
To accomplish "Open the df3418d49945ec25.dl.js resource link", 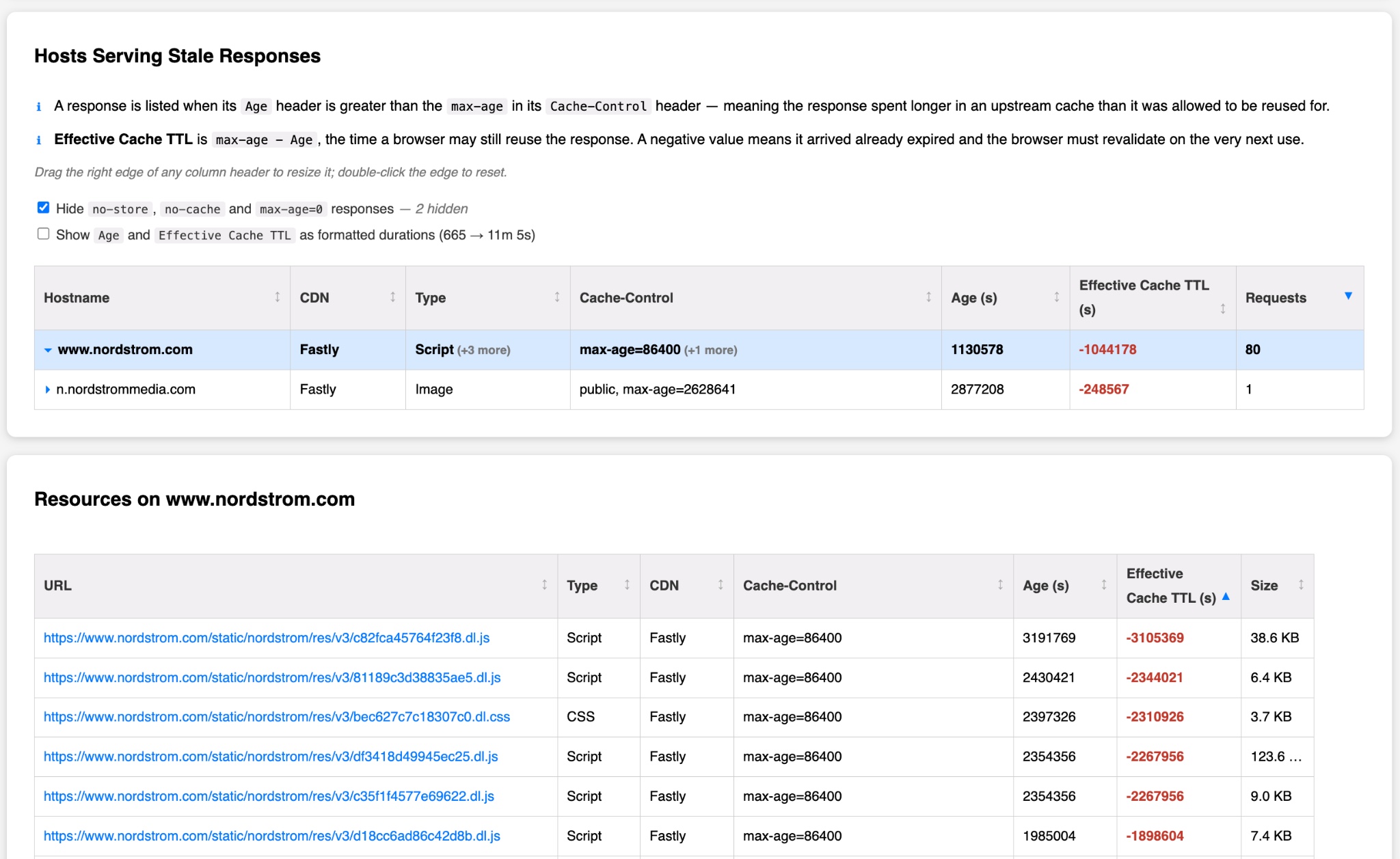I will point(271,756).
